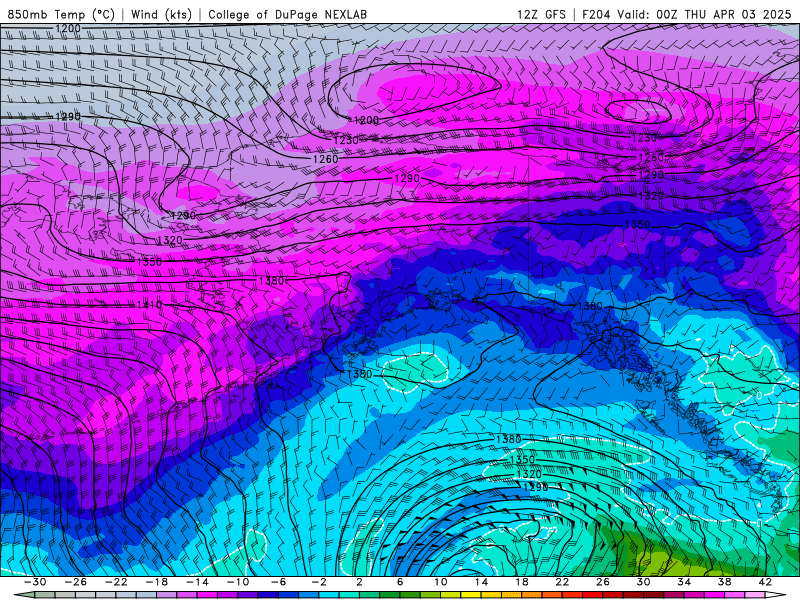Screen dimensions: 800x600
Task: Click the -2 temperature scale value
Action: point(319,582)
